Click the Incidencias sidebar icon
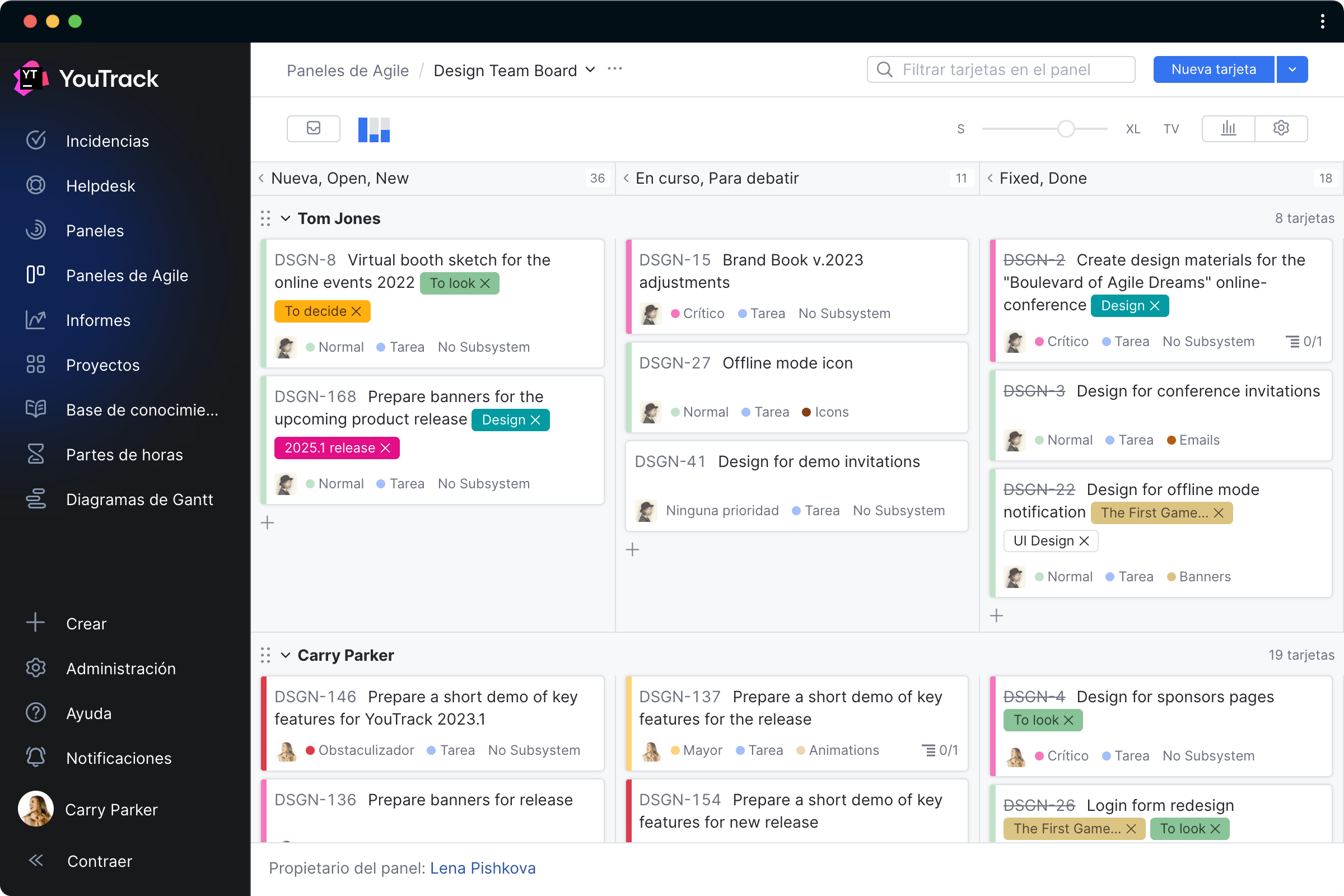The image size is (1344, 896). point(36,141)
